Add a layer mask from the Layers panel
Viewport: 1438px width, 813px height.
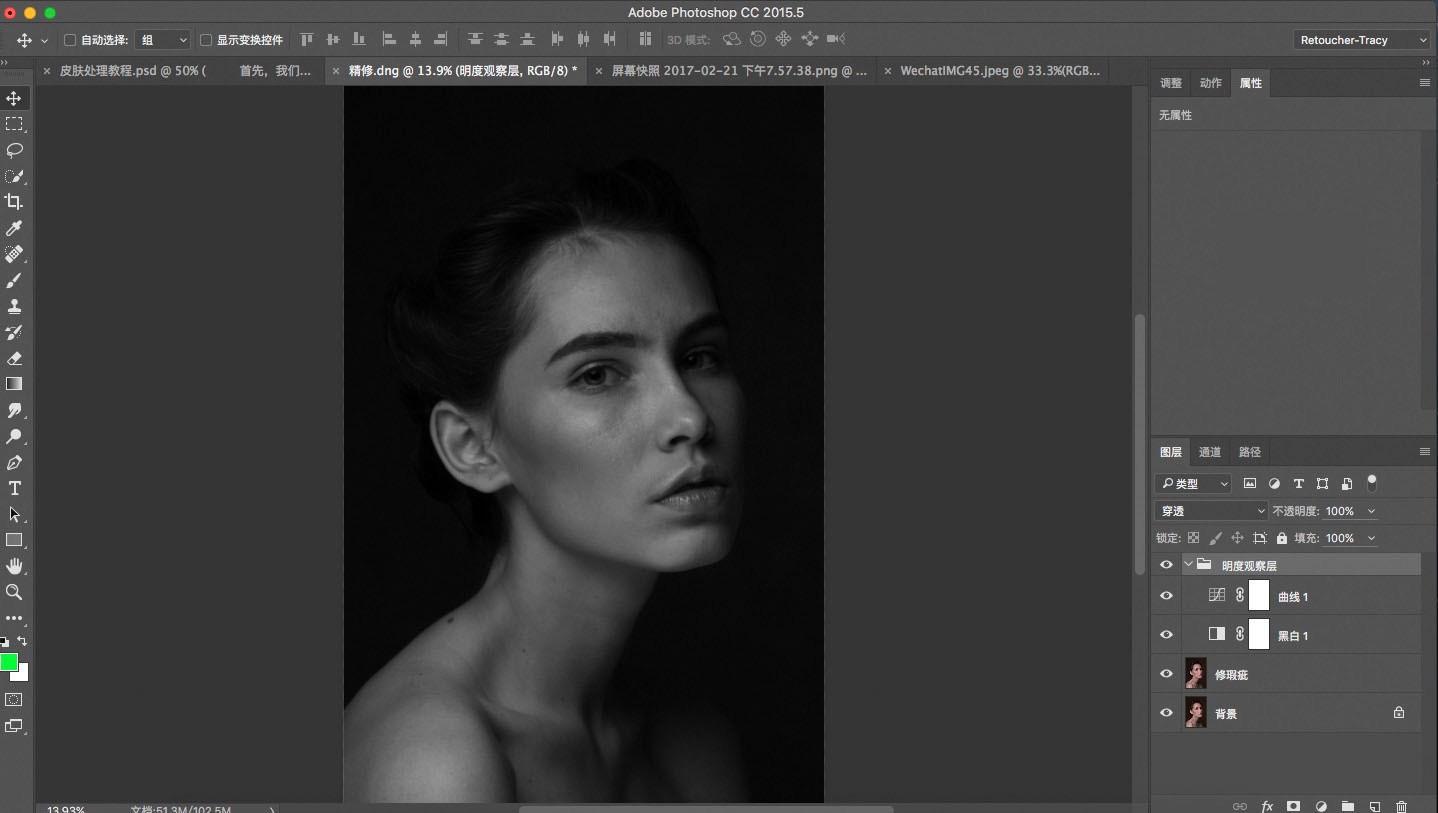[x=1293, y=806]
